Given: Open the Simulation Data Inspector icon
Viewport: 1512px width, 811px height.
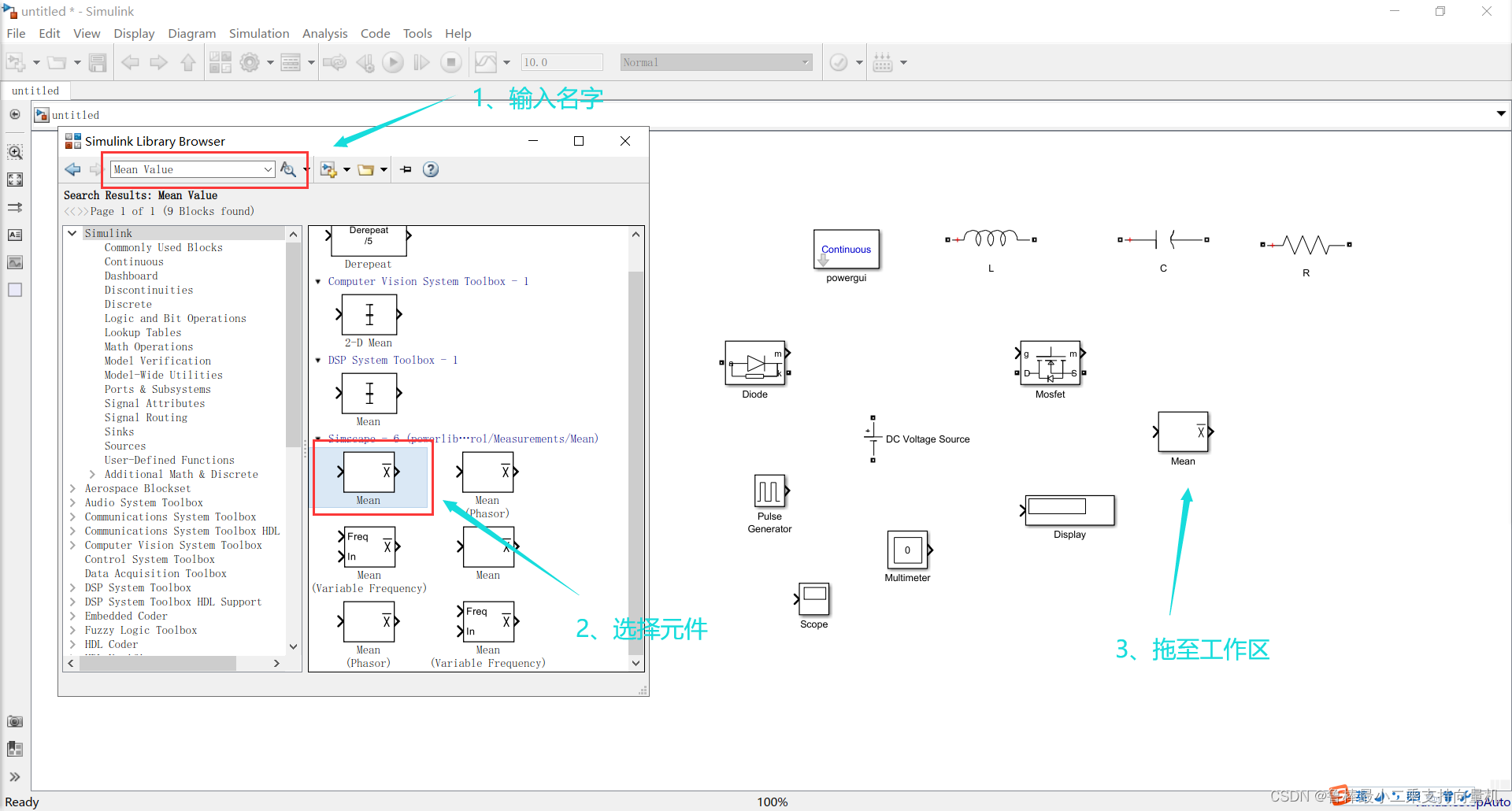Looking at the screenshot, I should pyautogui.click(x=486, y=62).
